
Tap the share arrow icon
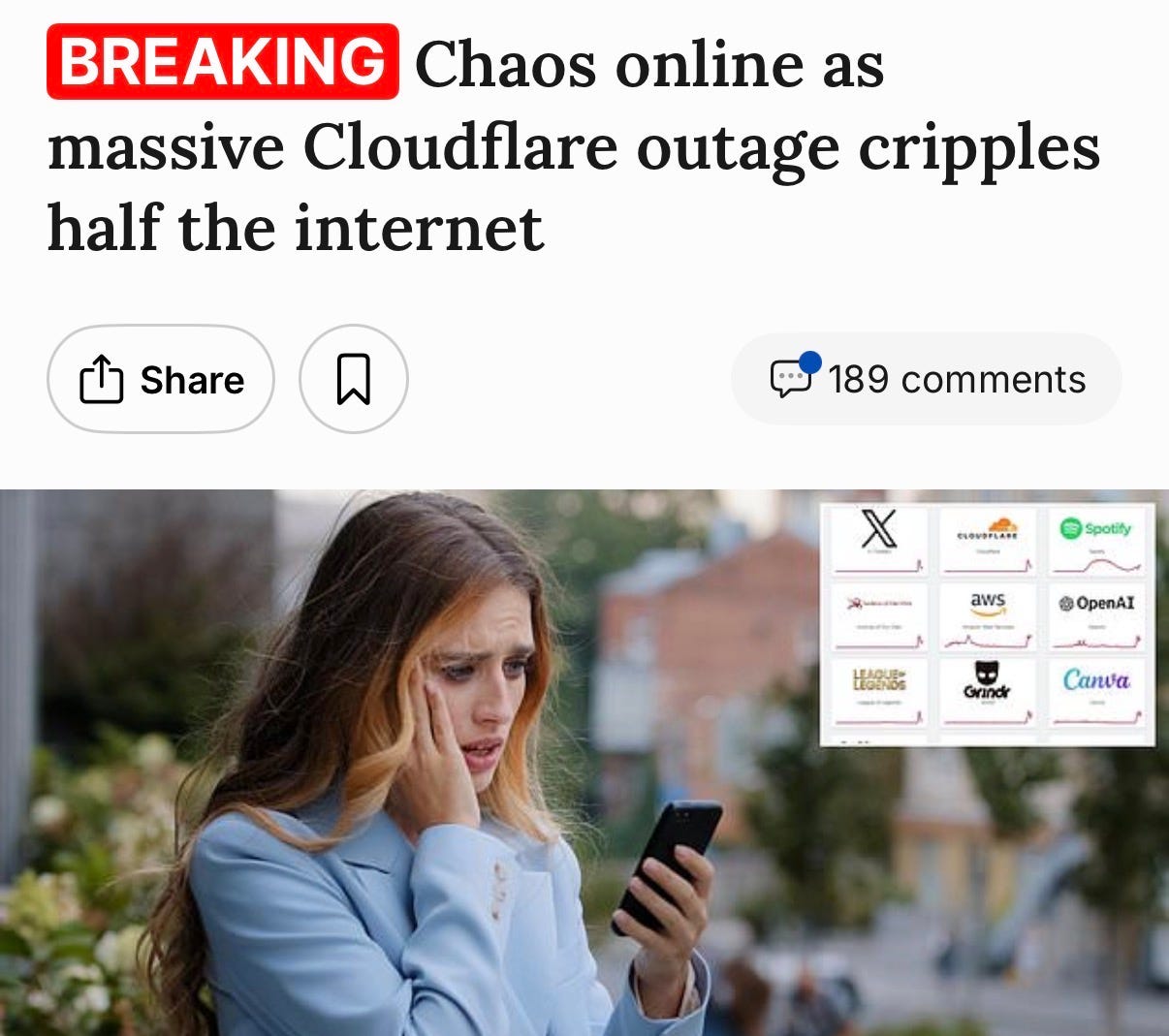click(x=101, y=380)
